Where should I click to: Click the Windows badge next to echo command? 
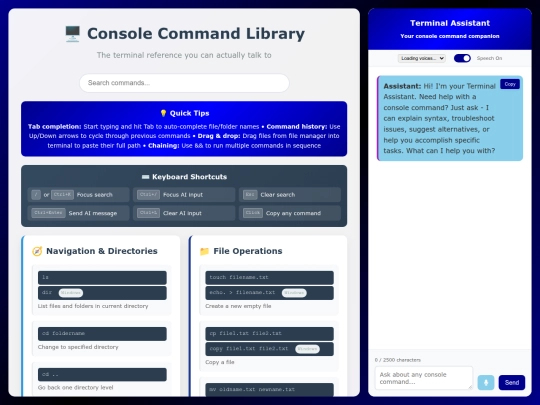point(294,293)
